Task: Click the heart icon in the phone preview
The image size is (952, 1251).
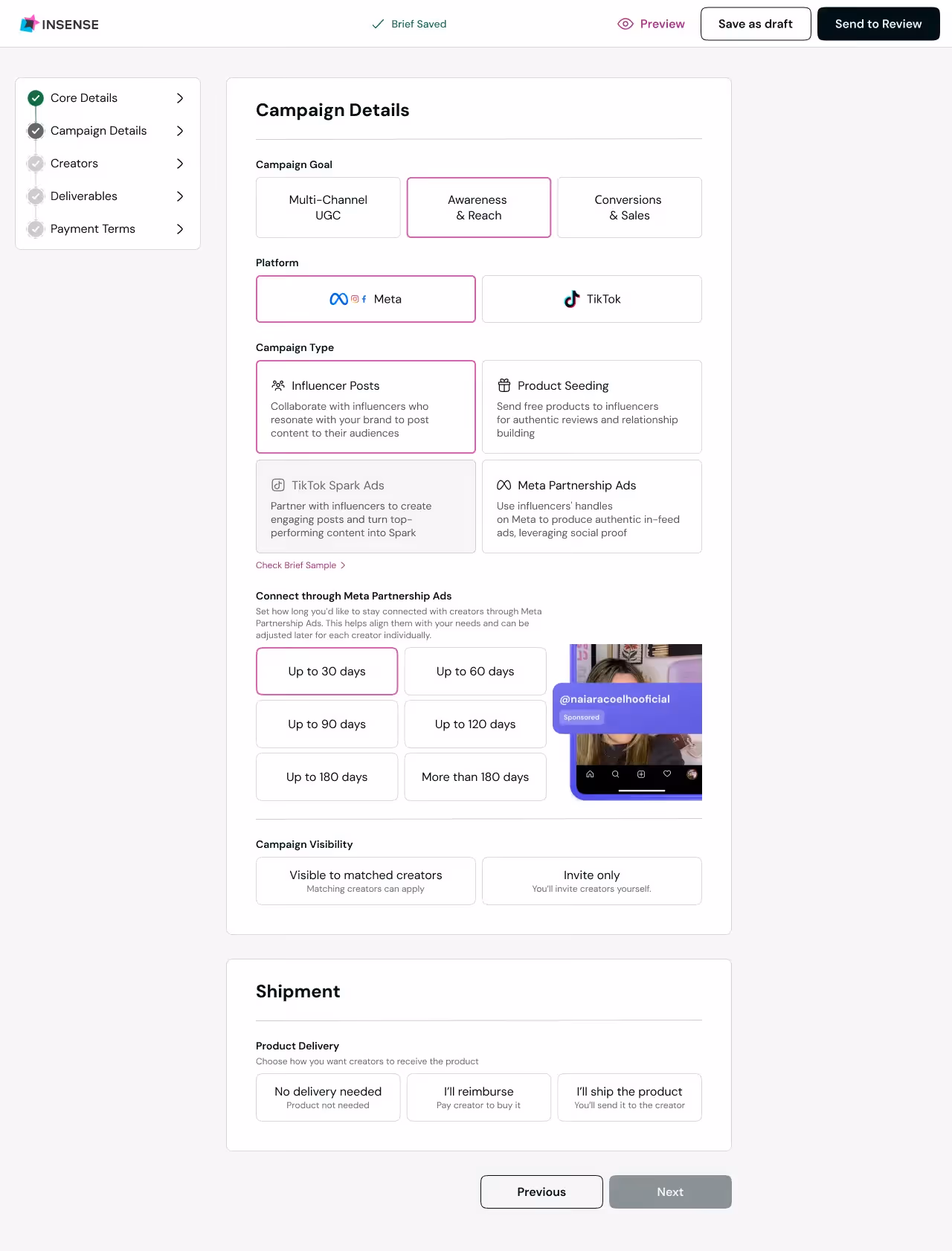Action: coord(667,774)
